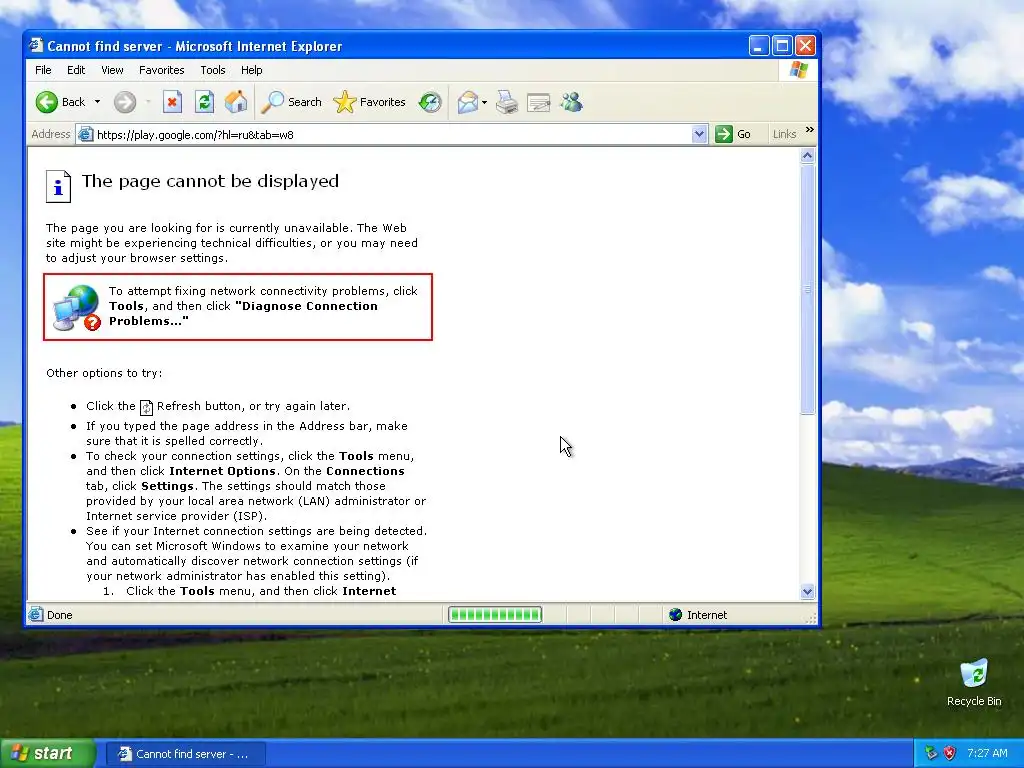This screenshot has width=1024, height=768.
Task: Open the Start menu
Action: coord(46,754)
